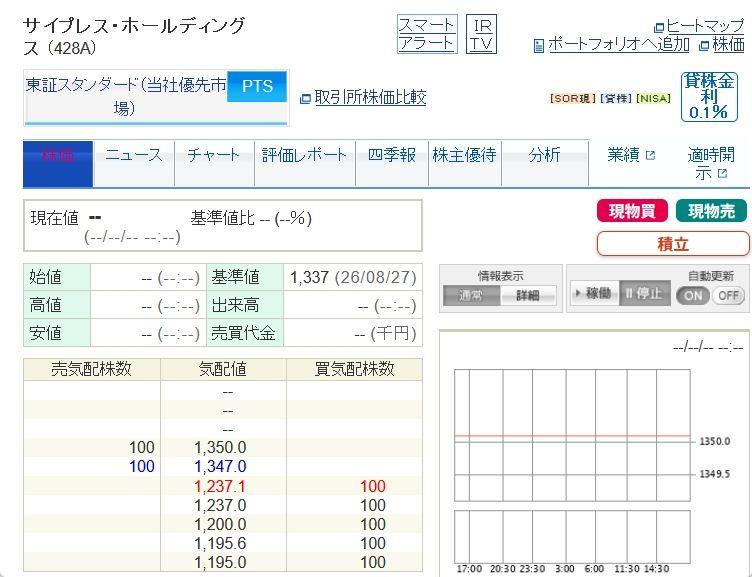The height and width of the screenshot is (577, 752).
Task: Set 情報表示 to 通常
Action: [x=471, y=295]
